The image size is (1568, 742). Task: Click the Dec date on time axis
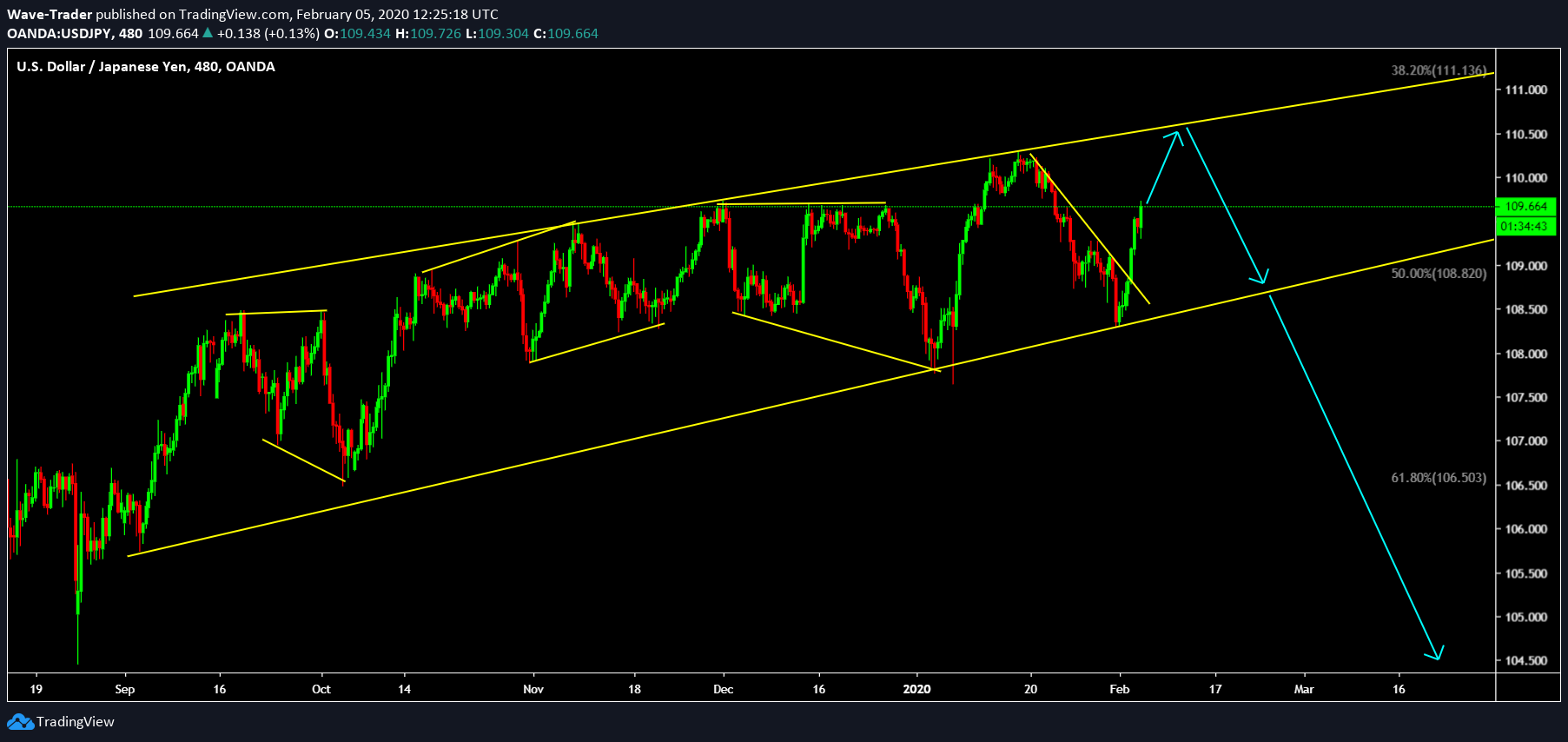point(724,689)
